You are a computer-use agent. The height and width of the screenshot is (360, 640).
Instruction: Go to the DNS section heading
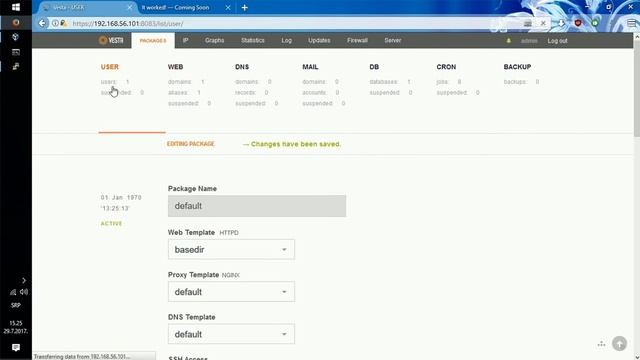pyautogui.click(x=242, y=67)
